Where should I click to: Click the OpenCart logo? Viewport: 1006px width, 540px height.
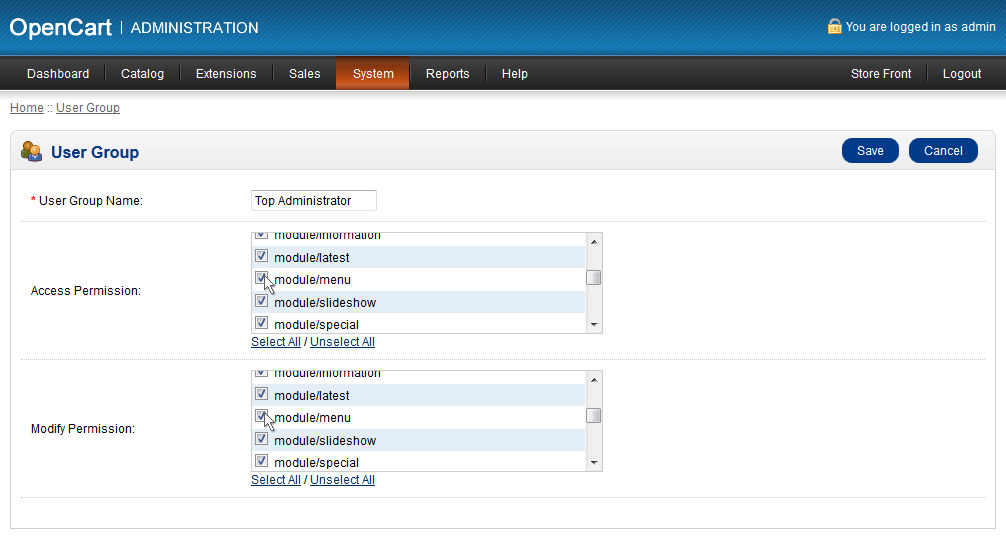60,28
